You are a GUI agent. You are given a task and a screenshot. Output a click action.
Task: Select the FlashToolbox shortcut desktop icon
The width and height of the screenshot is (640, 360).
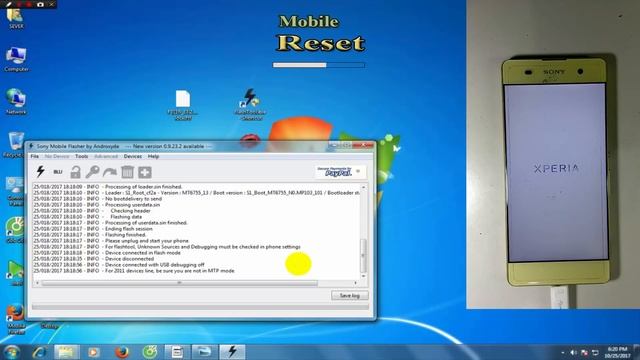point(250,104)
